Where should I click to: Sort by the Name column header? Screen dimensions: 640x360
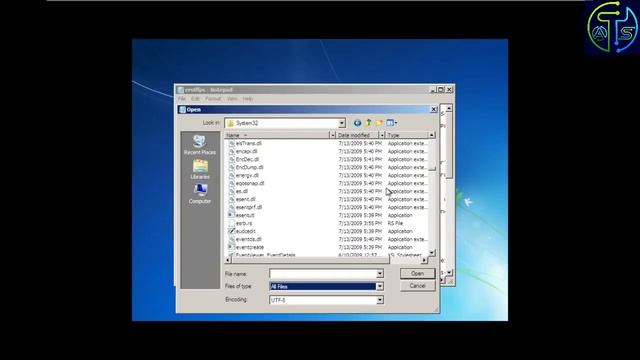pyautogui.click(x=277, y=135)
